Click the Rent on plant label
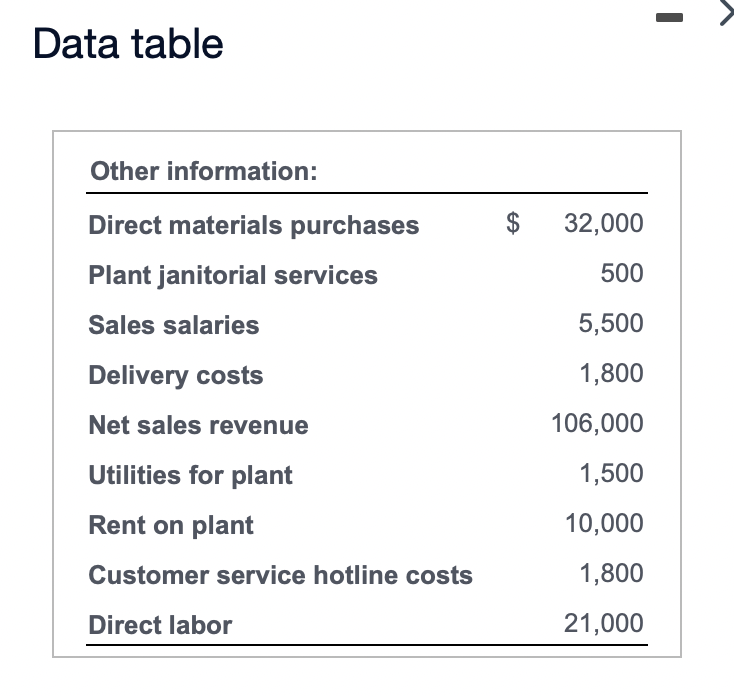 click(x=171, y=525)
